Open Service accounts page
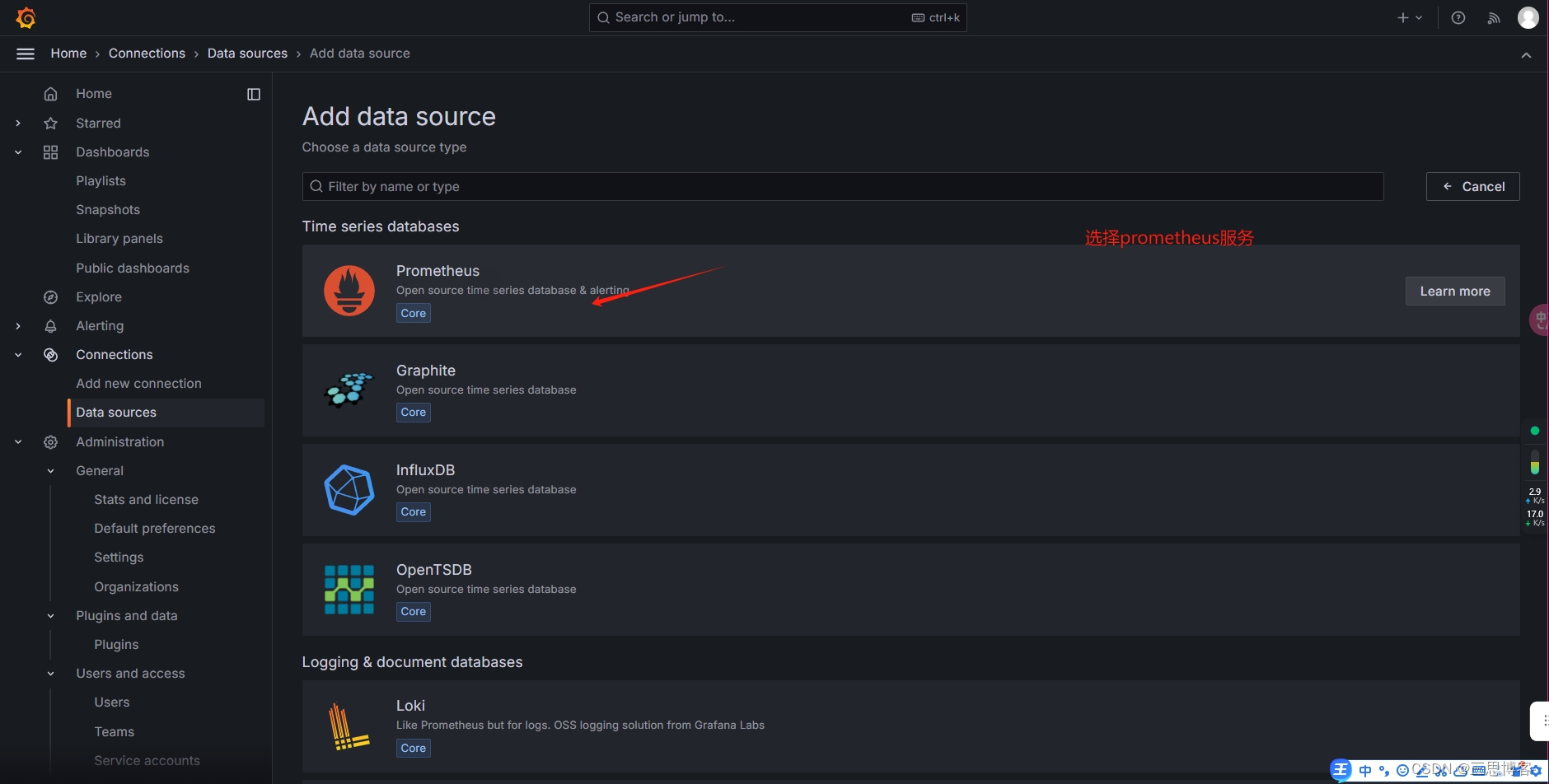This screenshot has width=1549, height=784. (147, 761)
